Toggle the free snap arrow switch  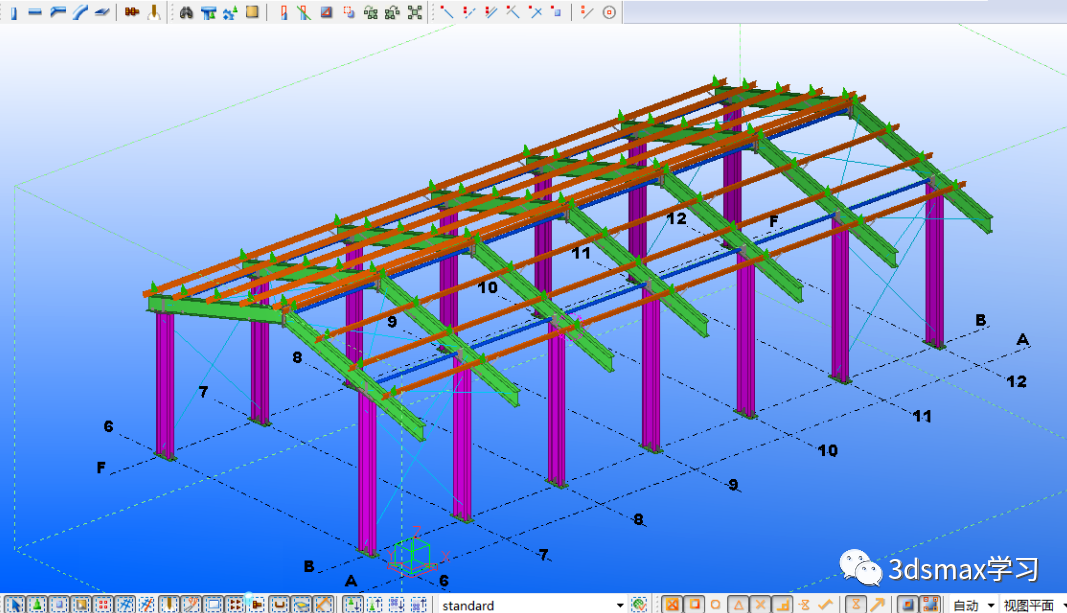[877, 605]
